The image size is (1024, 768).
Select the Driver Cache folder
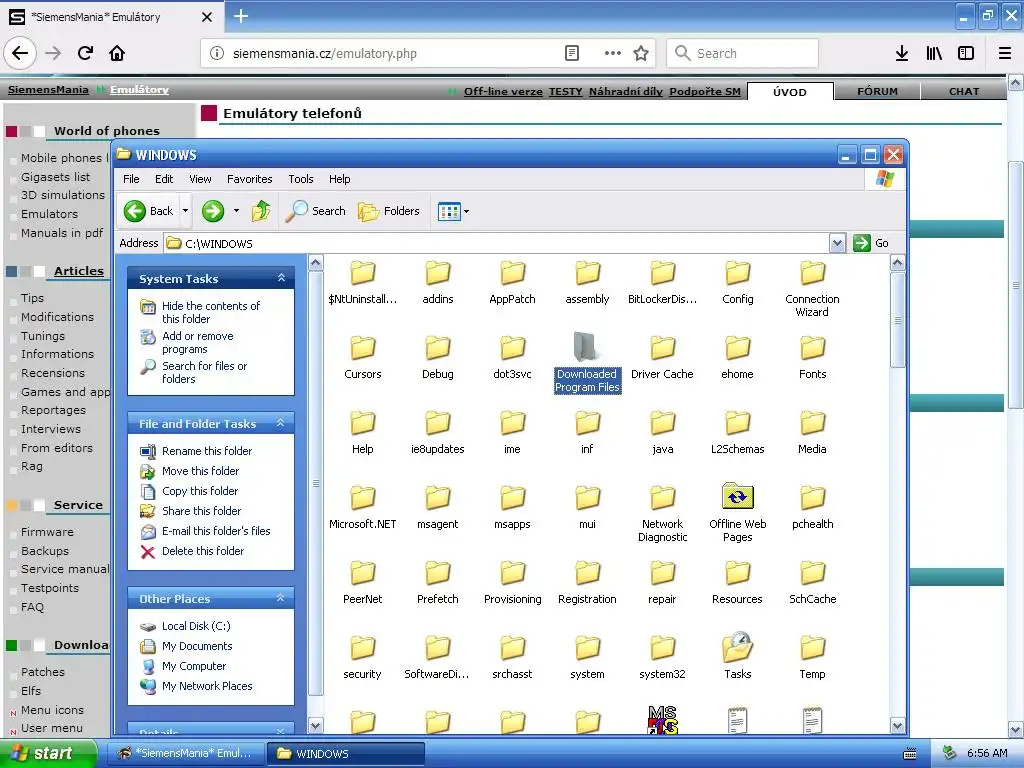pyautogui.click(x=662, y=357)
